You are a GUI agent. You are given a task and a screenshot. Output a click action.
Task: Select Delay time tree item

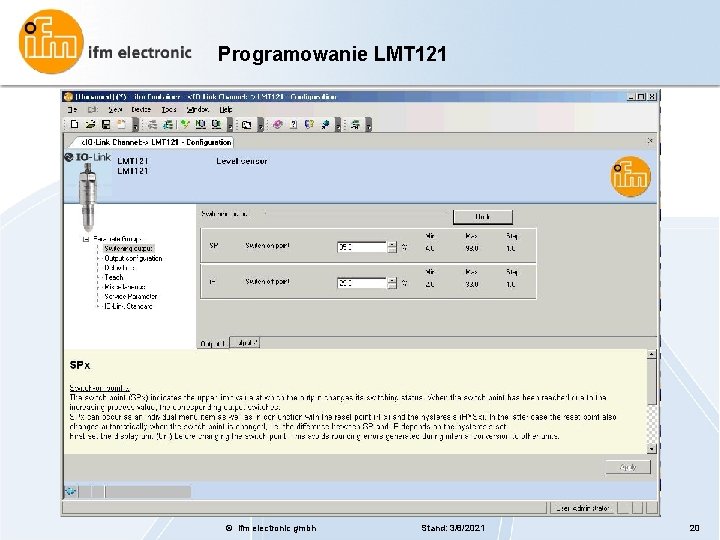(119, 268)
